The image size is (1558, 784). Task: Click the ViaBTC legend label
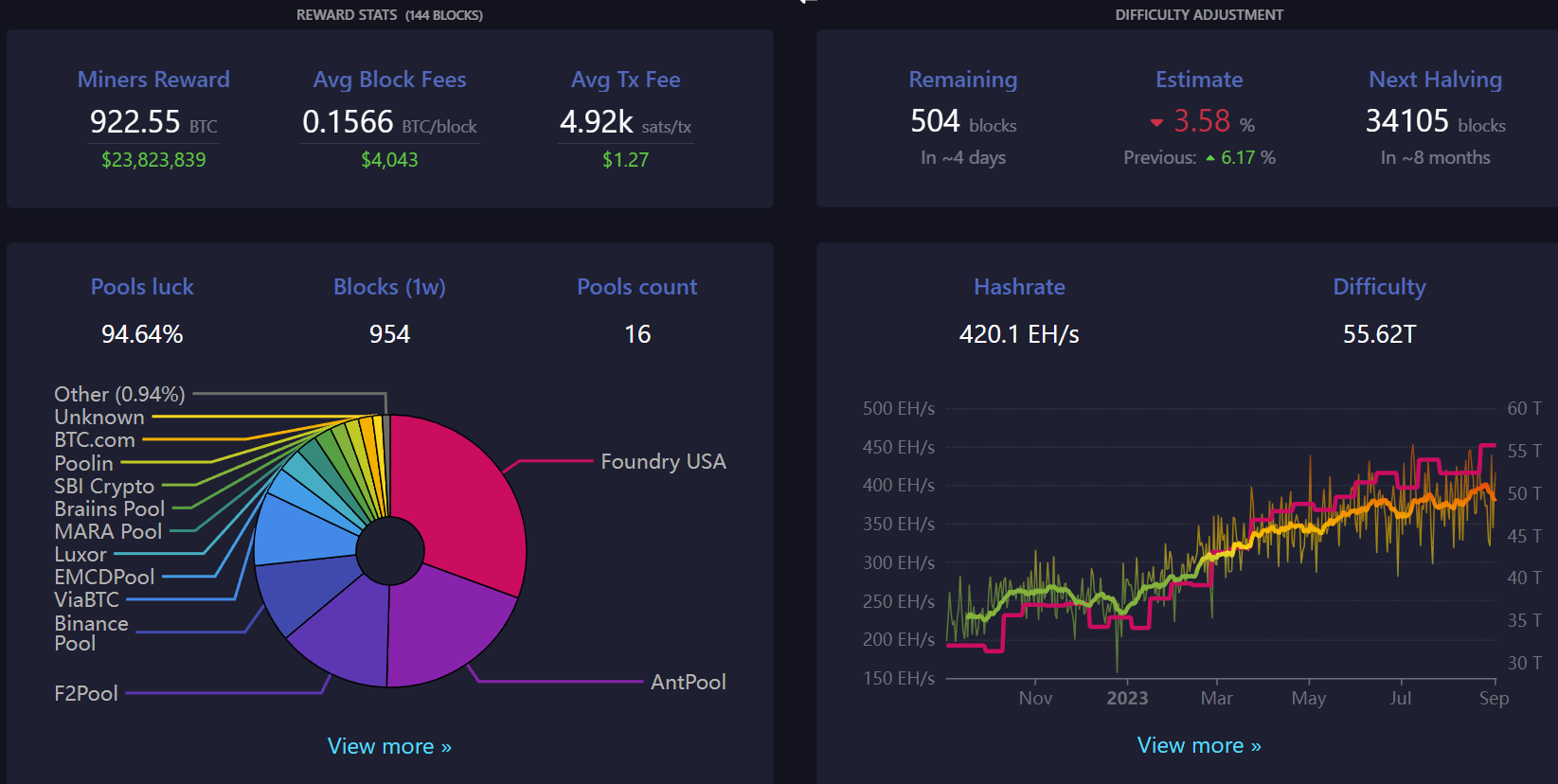pos(86,599)
